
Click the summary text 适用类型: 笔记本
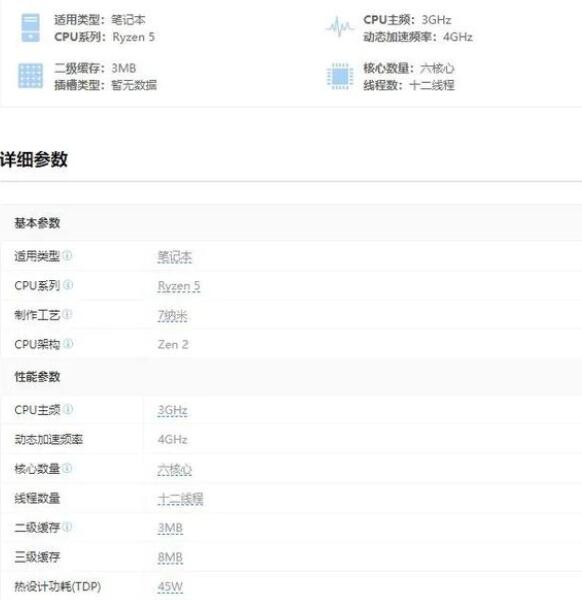tap(99, 20)
